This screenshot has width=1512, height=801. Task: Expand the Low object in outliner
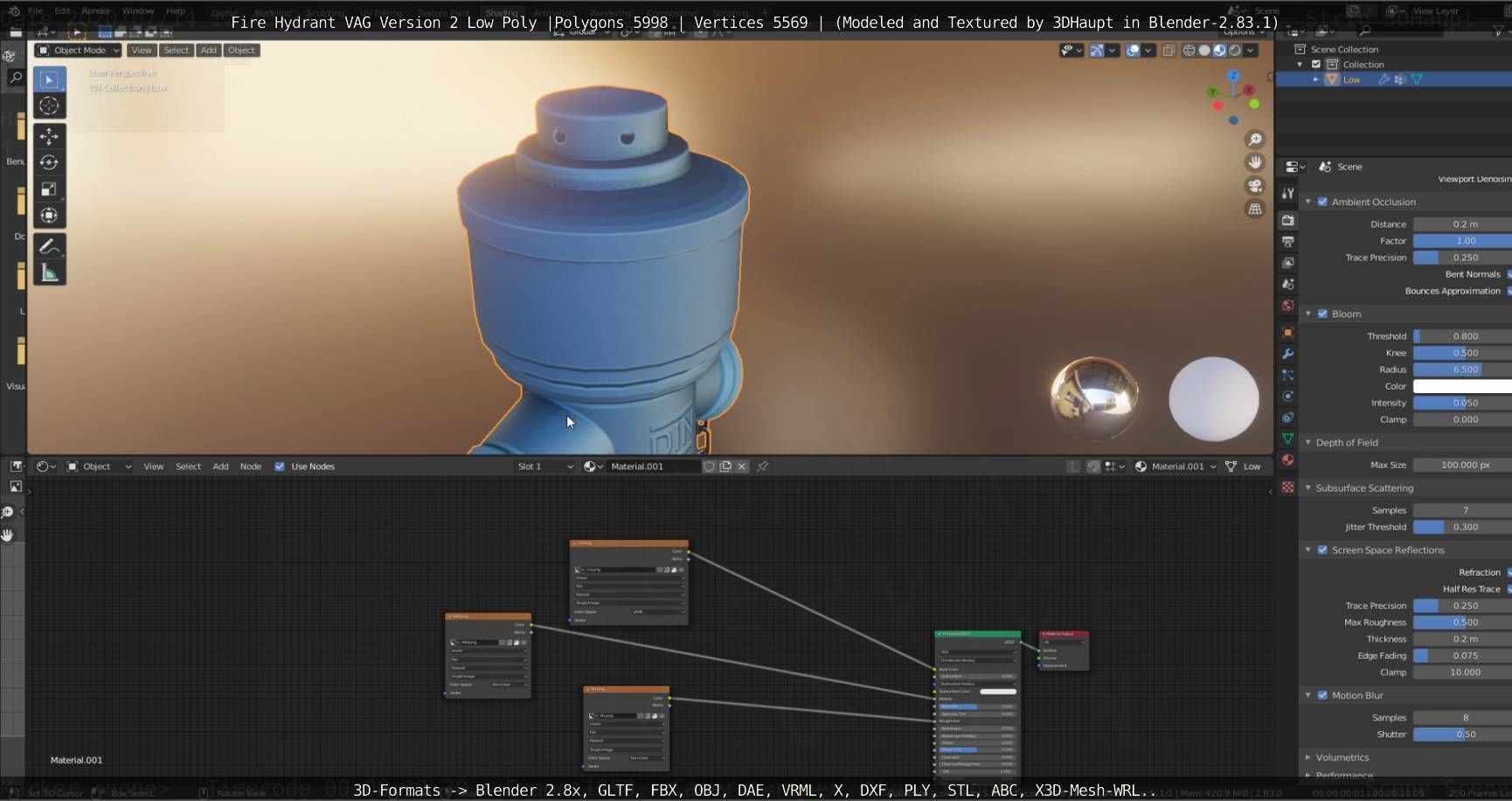(1316, 79)
